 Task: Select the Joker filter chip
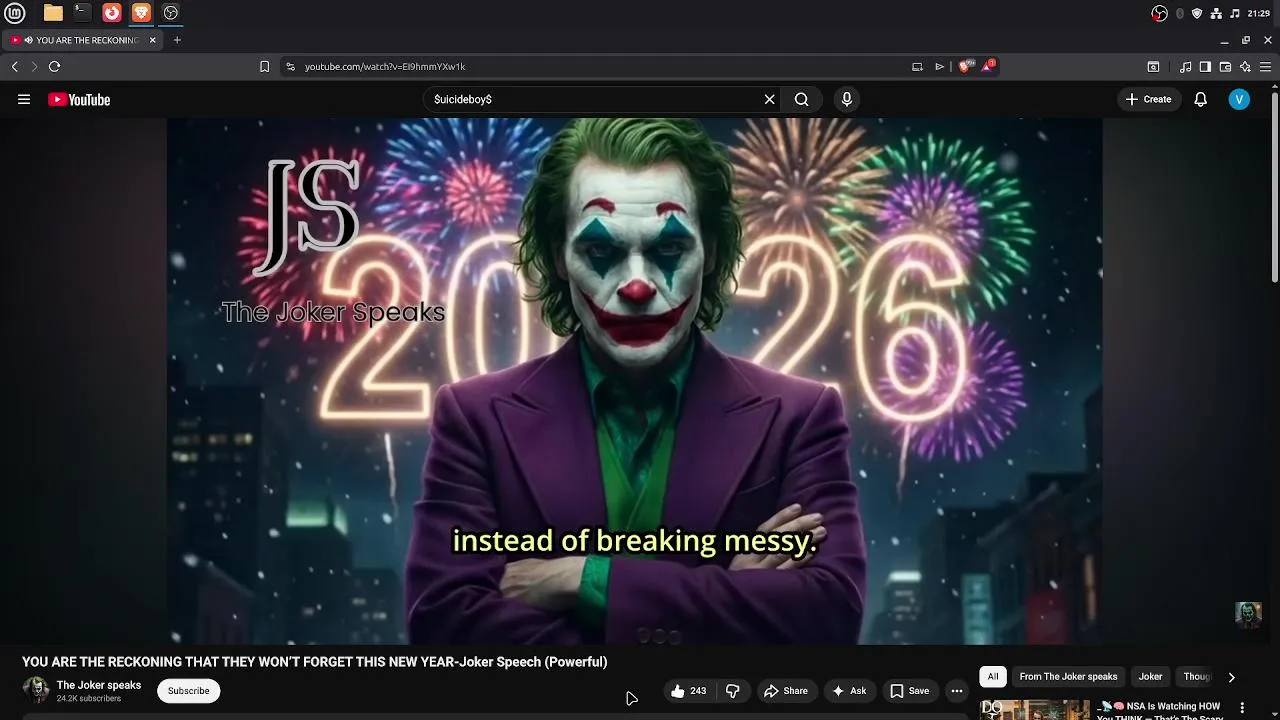click(1150, 677)
